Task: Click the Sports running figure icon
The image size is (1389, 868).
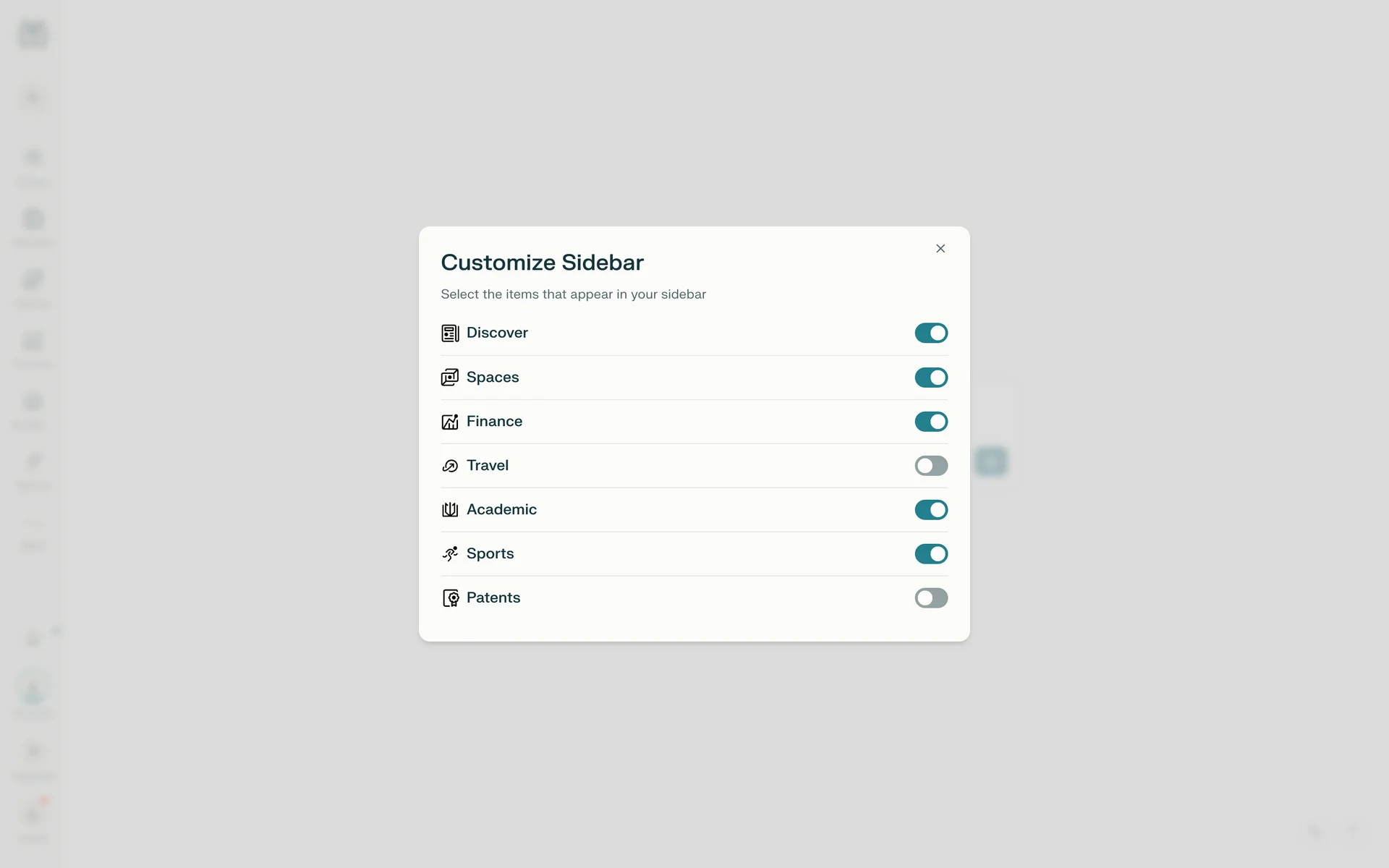Action: coord(450,554)
